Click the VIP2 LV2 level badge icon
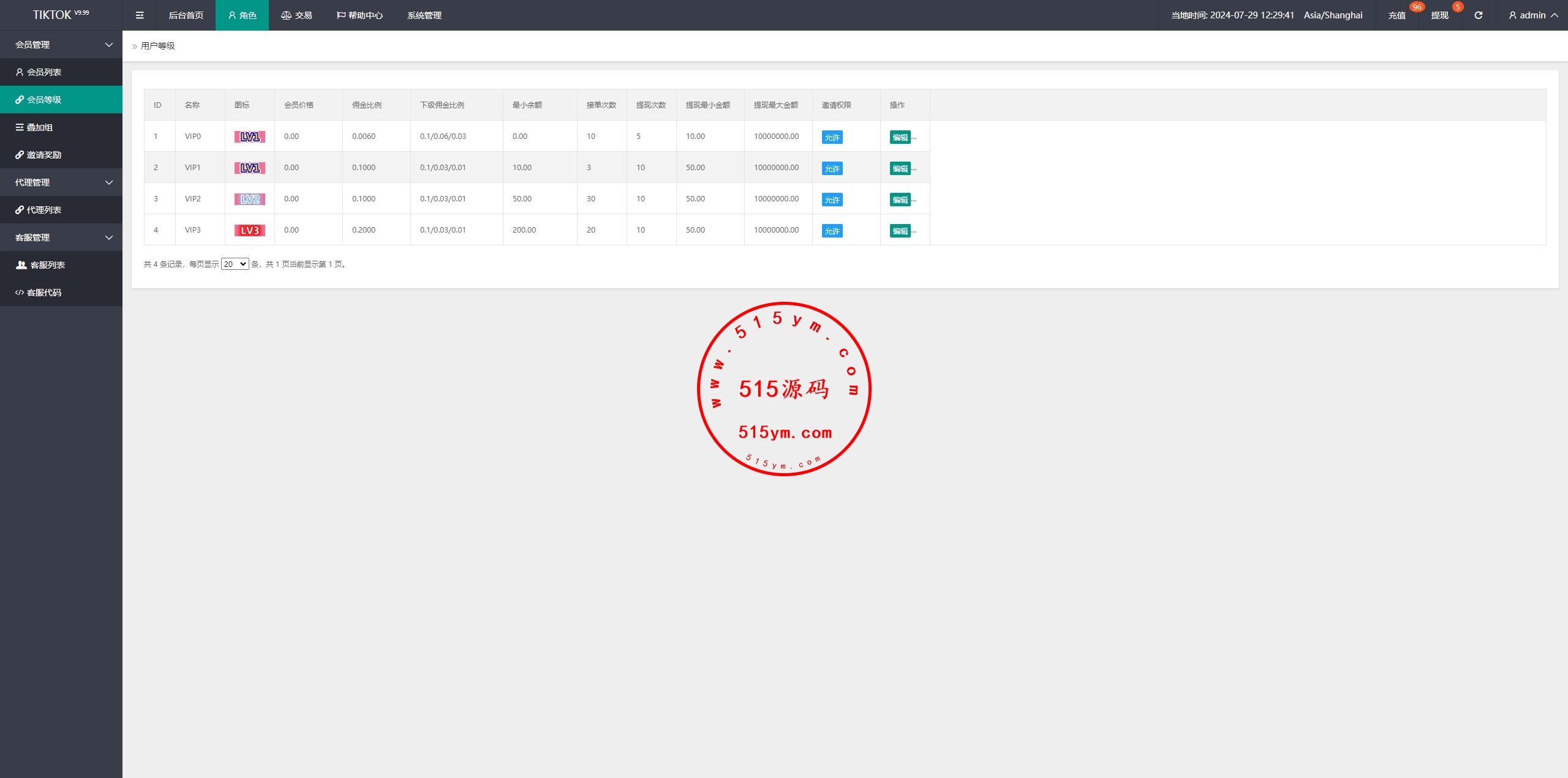 249,199
